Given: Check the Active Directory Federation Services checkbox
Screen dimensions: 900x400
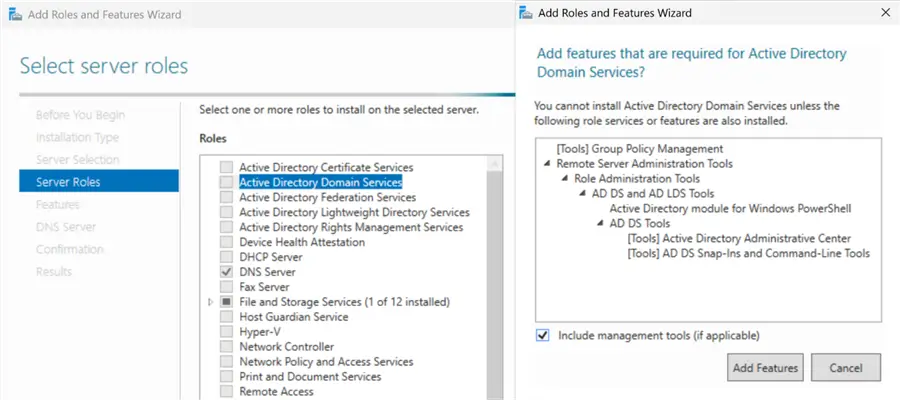Looking at the screenshot, I should (227, 197).
